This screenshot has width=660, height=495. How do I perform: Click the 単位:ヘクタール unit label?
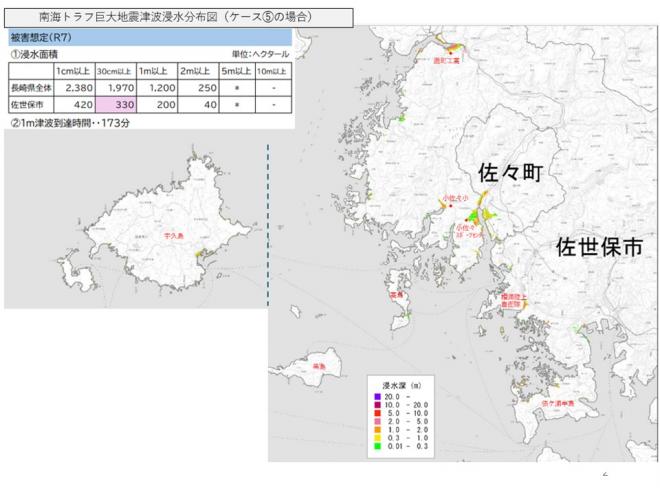[x=261, y=54]
